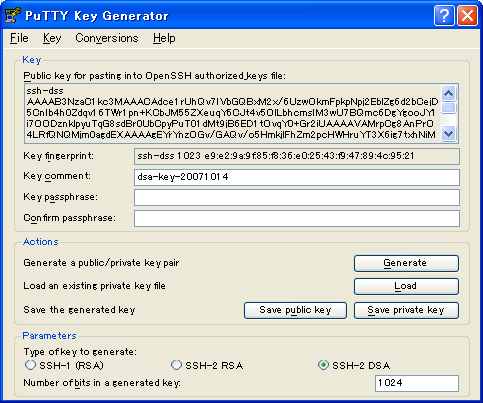
Task: Open the Help menu
Action: tap(164, 38)
